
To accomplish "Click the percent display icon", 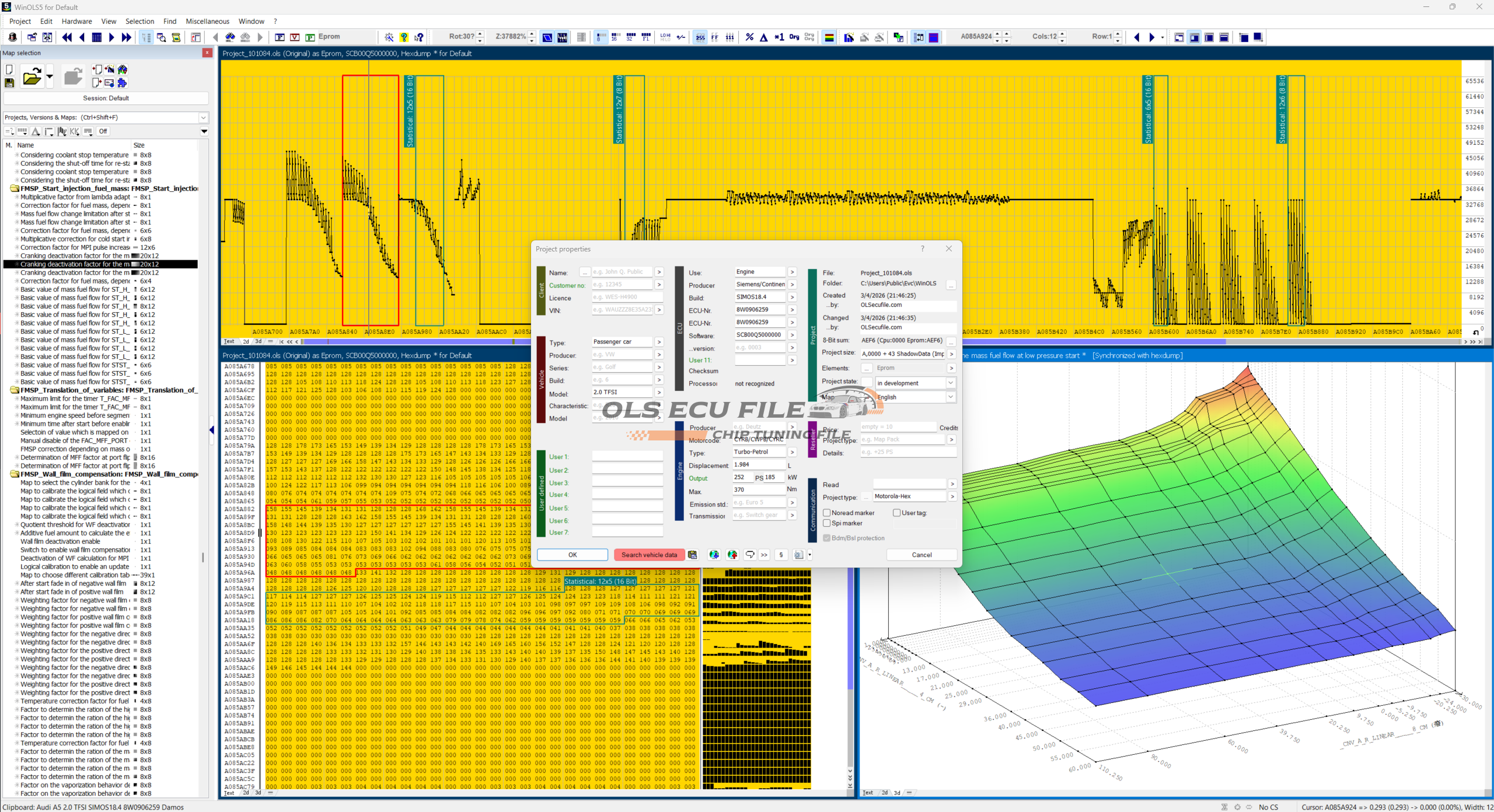I will [x=749, y=37].
